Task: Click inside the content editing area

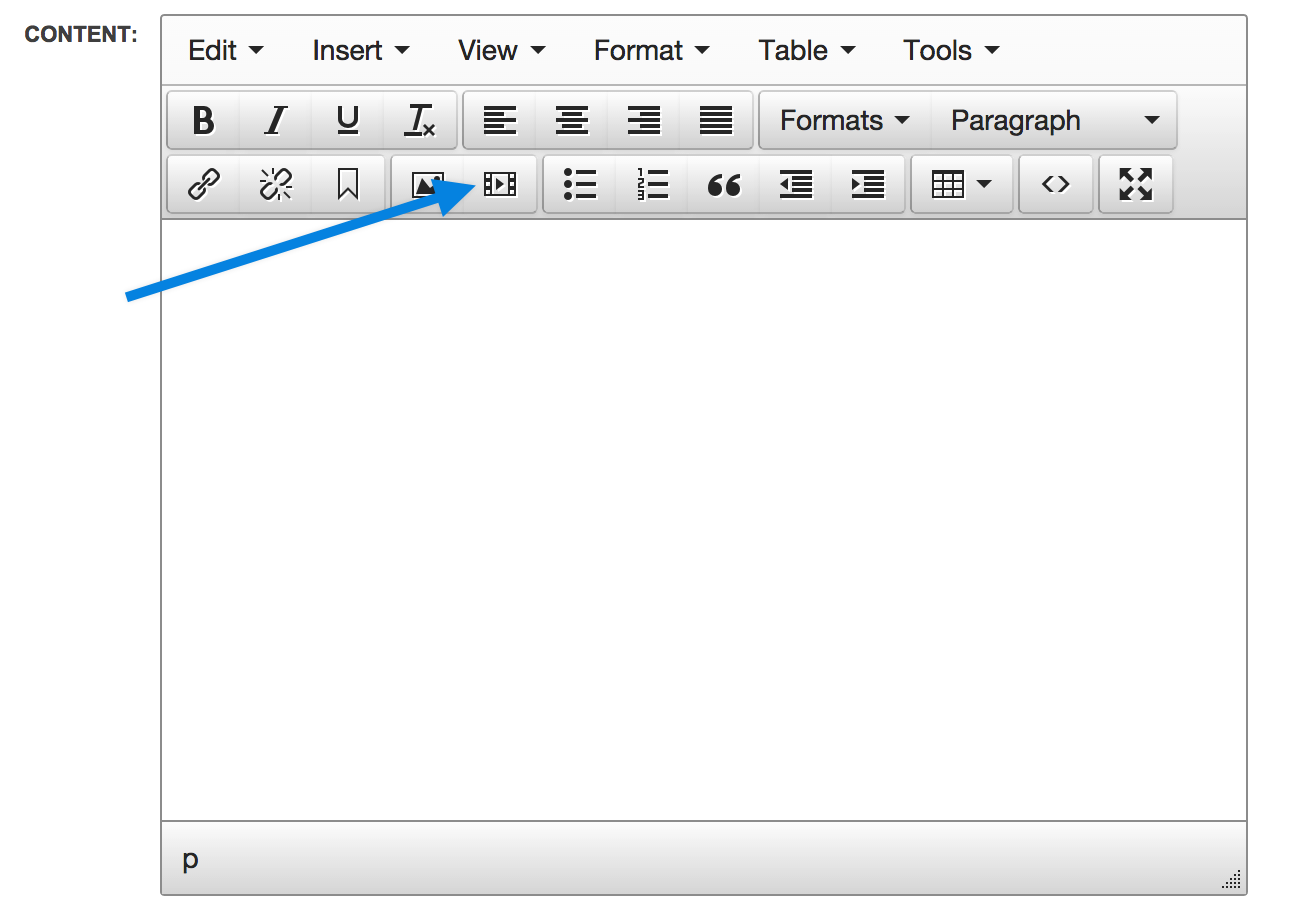Action: [x=704, y=520]
